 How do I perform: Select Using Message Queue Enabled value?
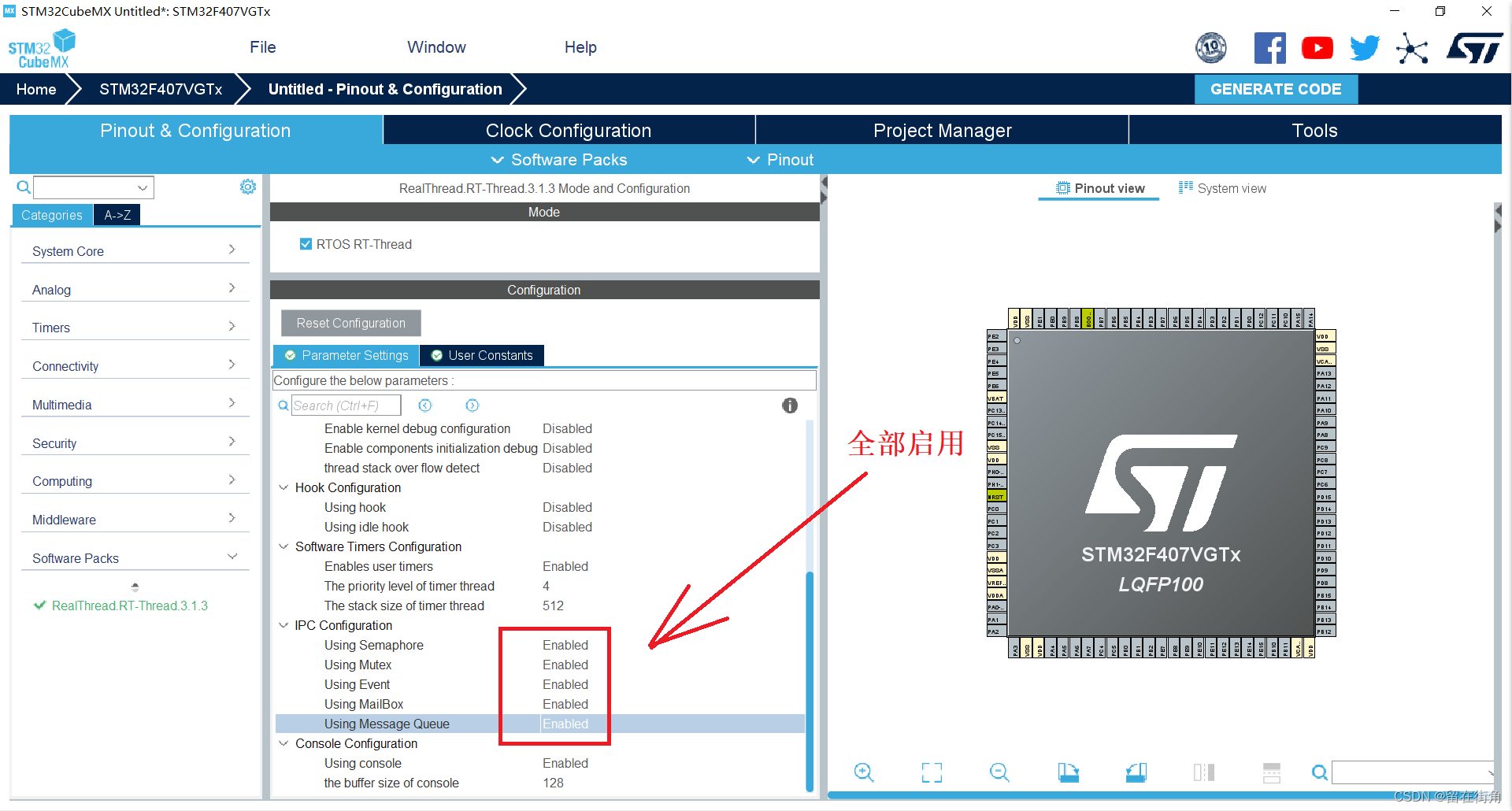[x=565, y=724]
